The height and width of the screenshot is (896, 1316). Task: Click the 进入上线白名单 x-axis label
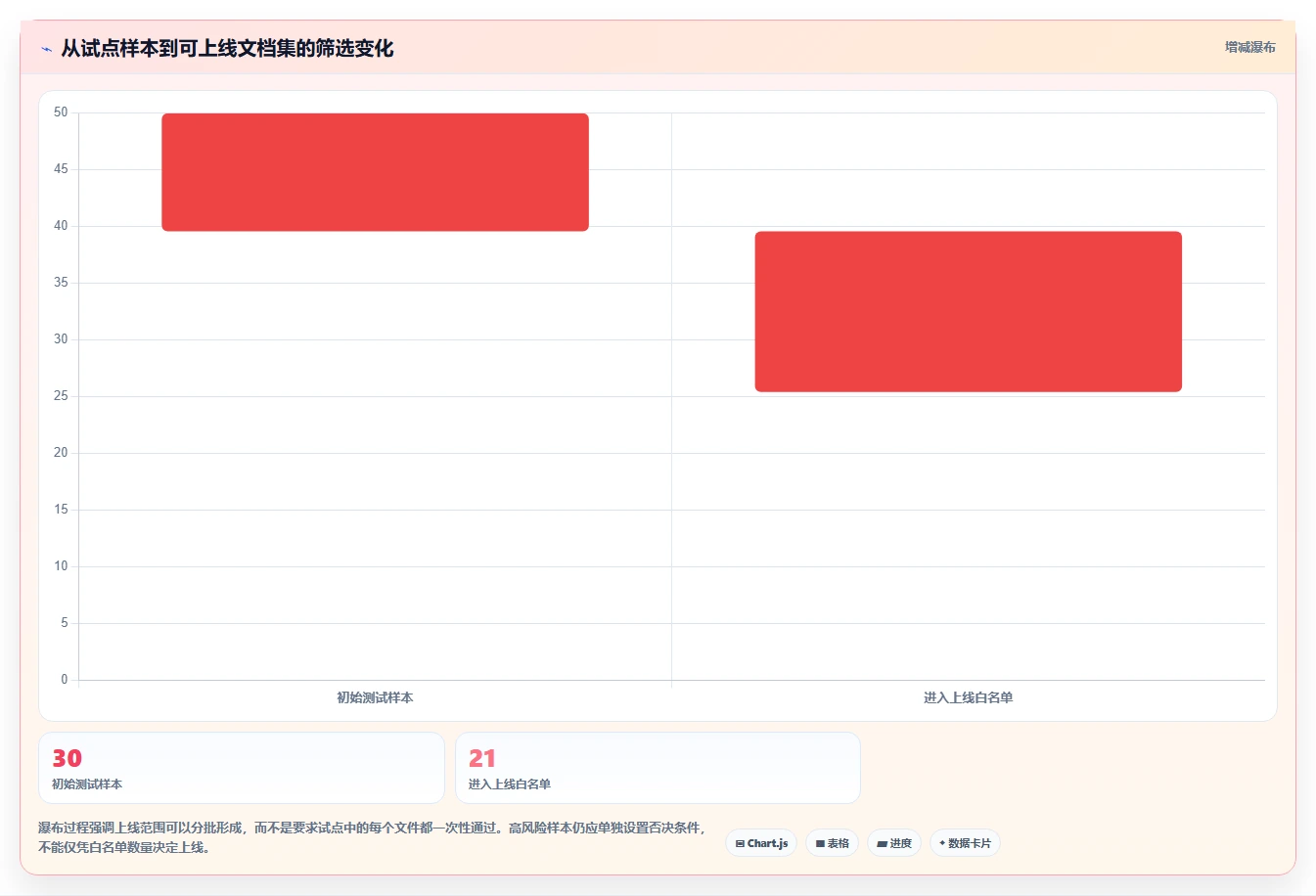(x=968, y=697)
